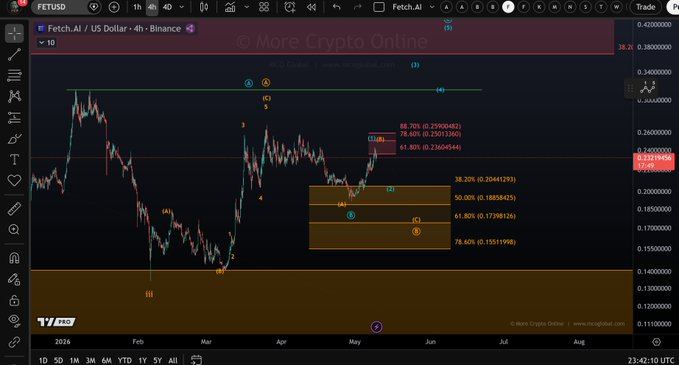Open the Fetch.AI layout name dropdown chevron
679x365 pixels.
tap(432, 7)
